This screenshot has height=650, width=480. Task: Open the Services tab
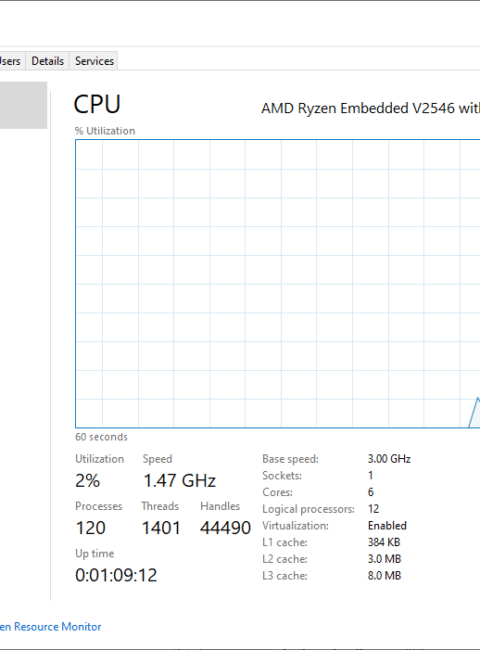pos(94,61)
